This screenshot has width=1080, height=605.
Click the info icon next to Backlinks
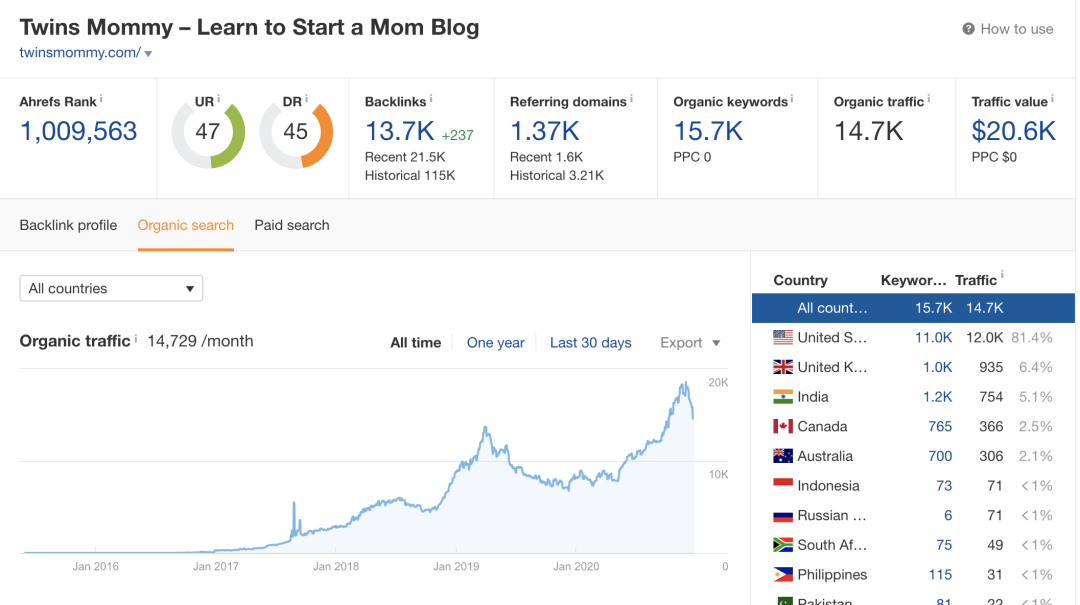point(431,99)
